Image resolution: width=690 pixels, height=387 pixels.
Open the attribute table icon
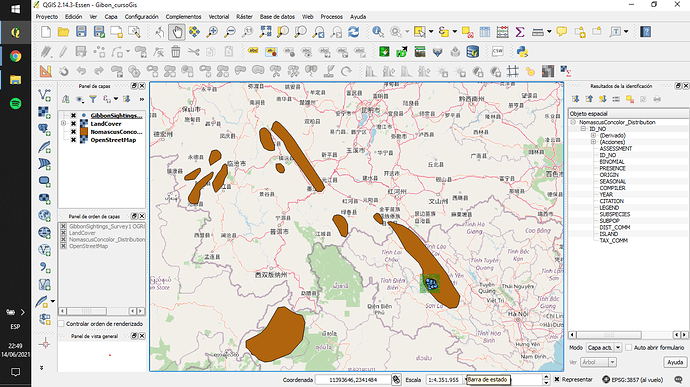click(x=484, y=32)
